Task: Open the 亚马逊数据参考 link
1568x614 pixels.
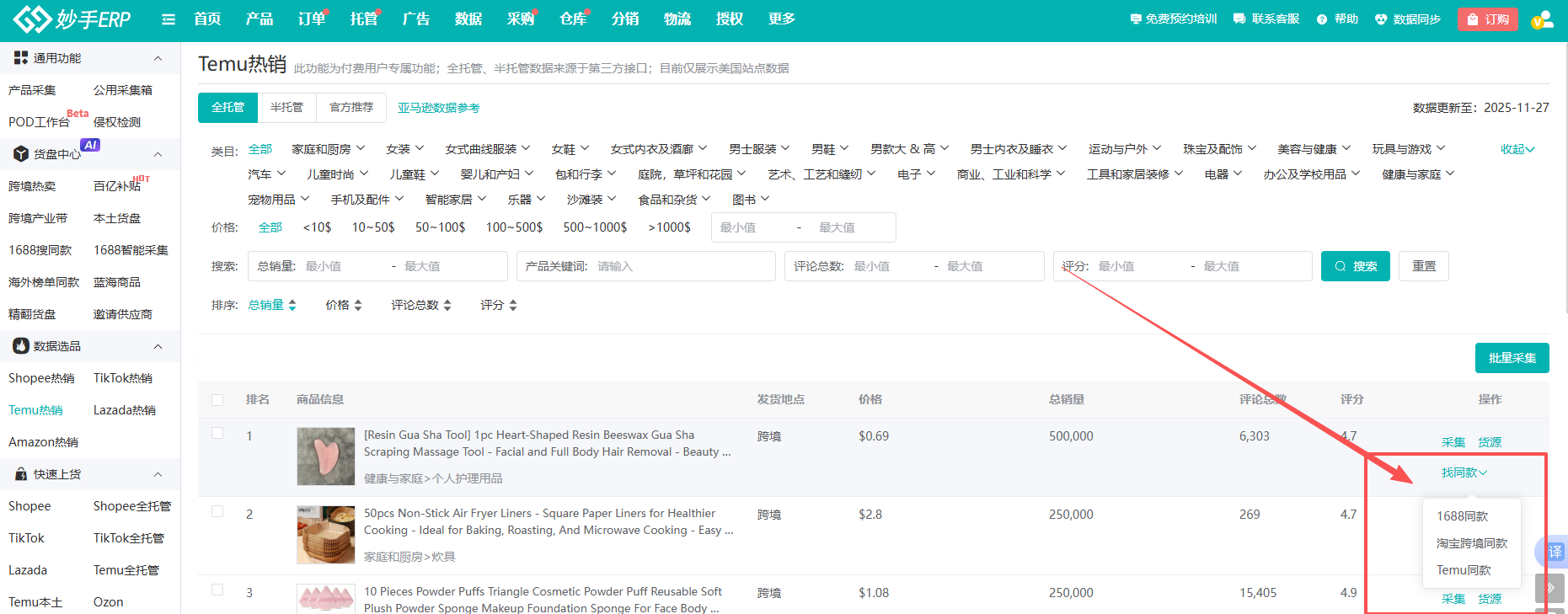Action: pos(439,108)
